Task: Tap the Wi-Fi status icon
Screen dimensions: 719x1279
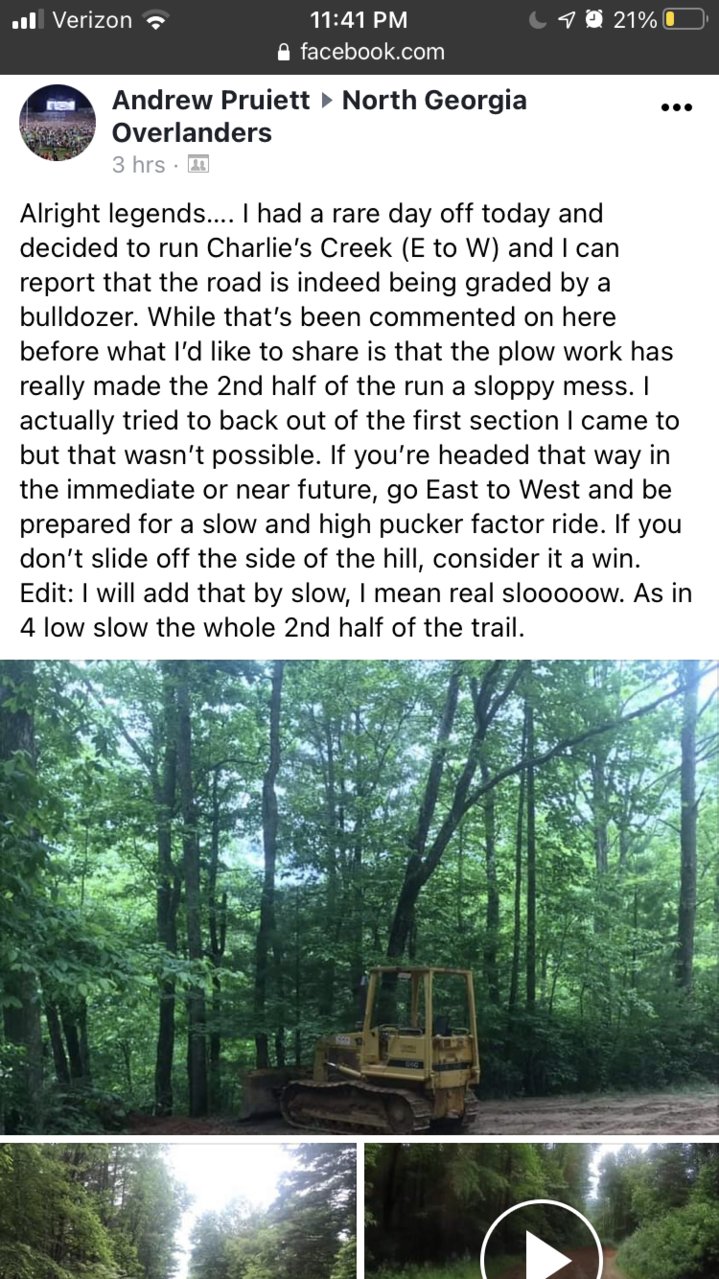Action: [154, 19]
